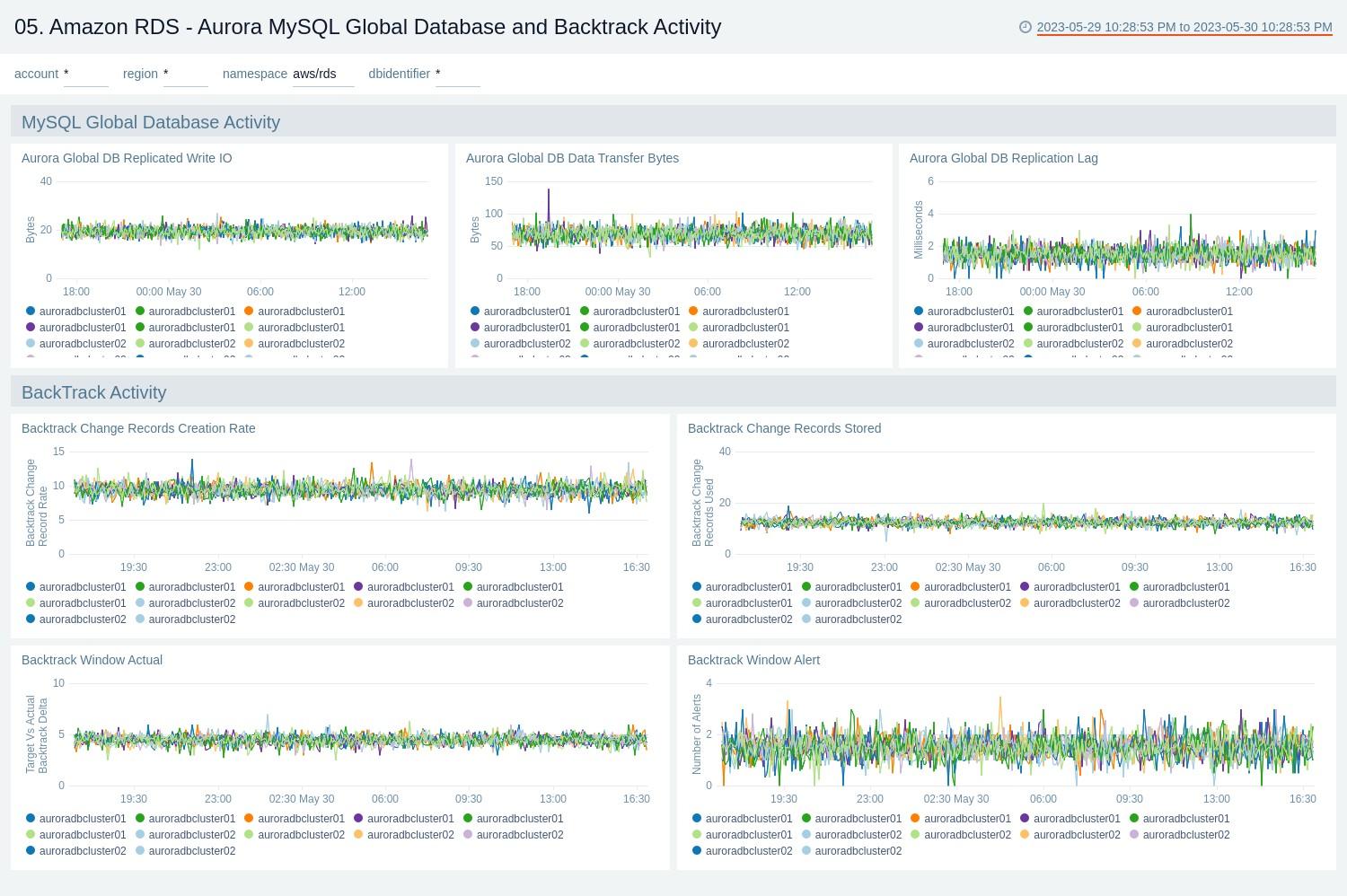Toggle light orange auroradbcluster02 in Data Transfer Bytes legend
1347x896 pixels.
click(738, 344)
